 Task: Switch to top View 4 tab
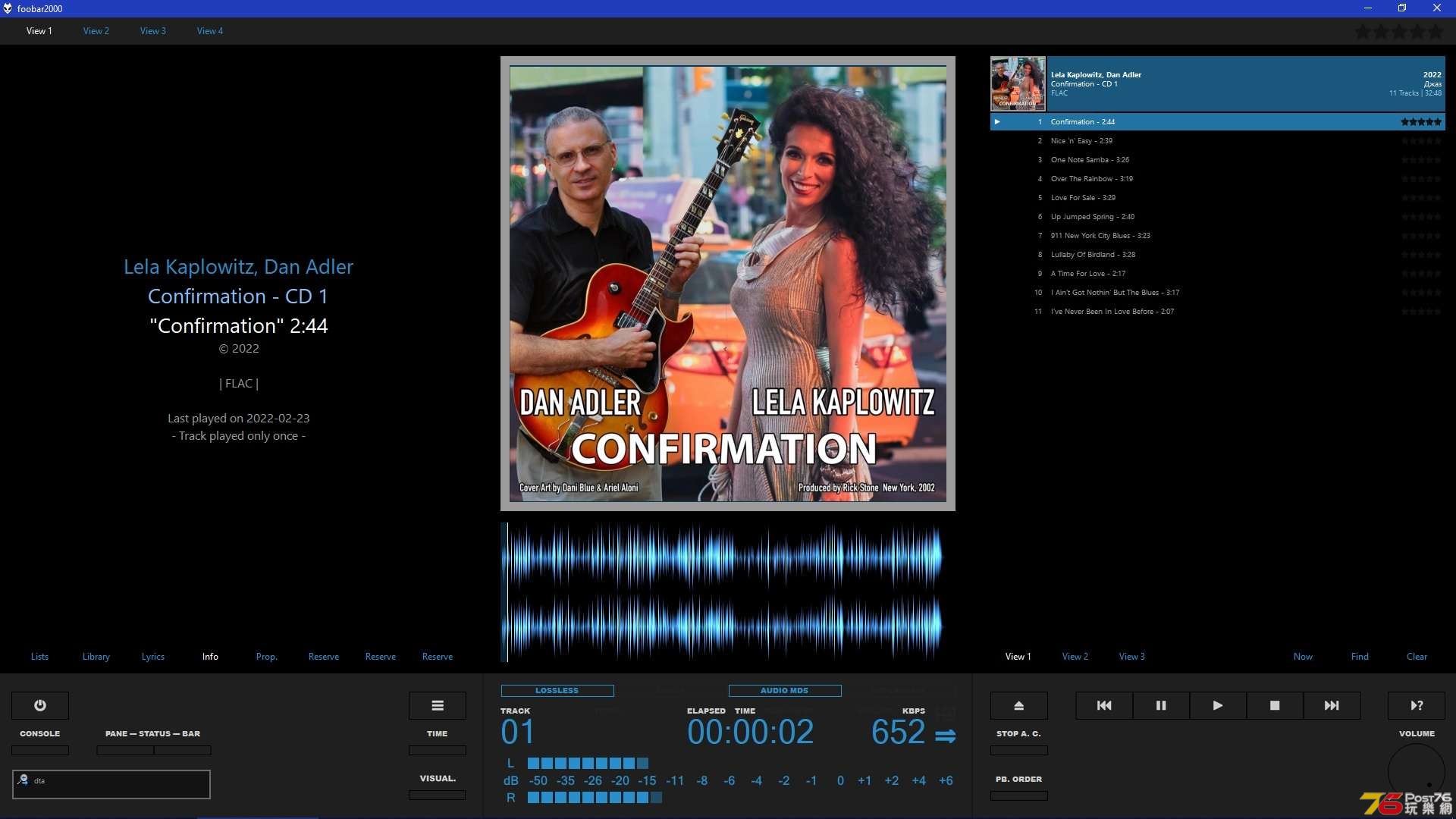pos(210,31)
